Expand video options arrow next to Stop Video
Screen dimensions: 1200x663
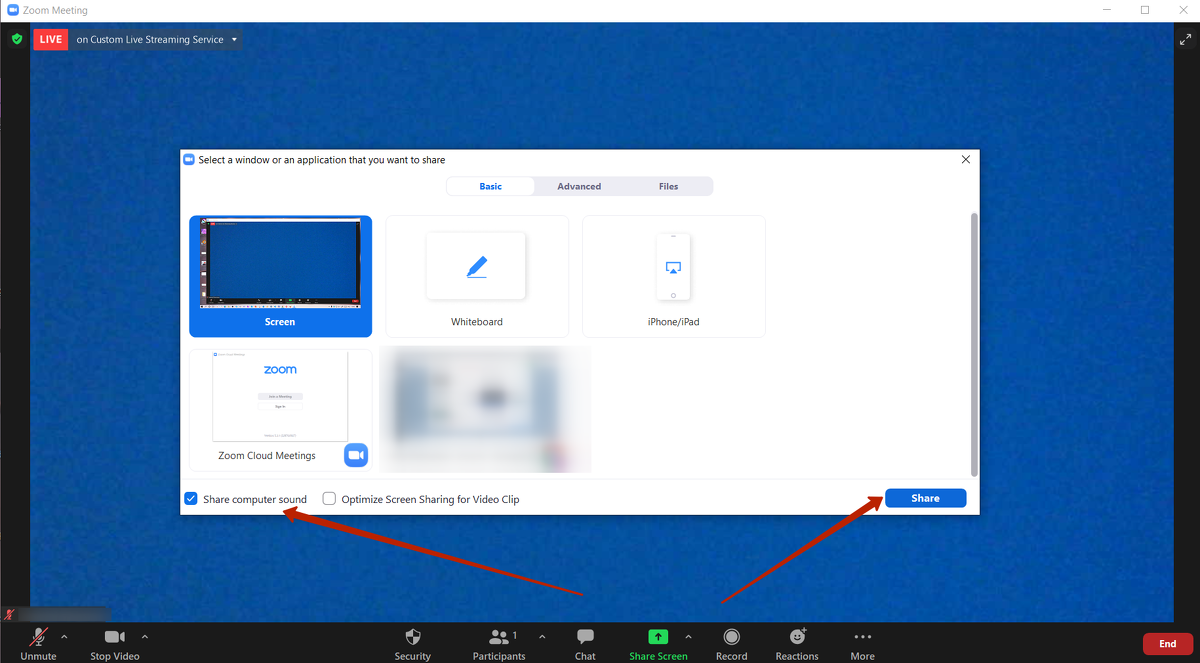click(145, 637)
